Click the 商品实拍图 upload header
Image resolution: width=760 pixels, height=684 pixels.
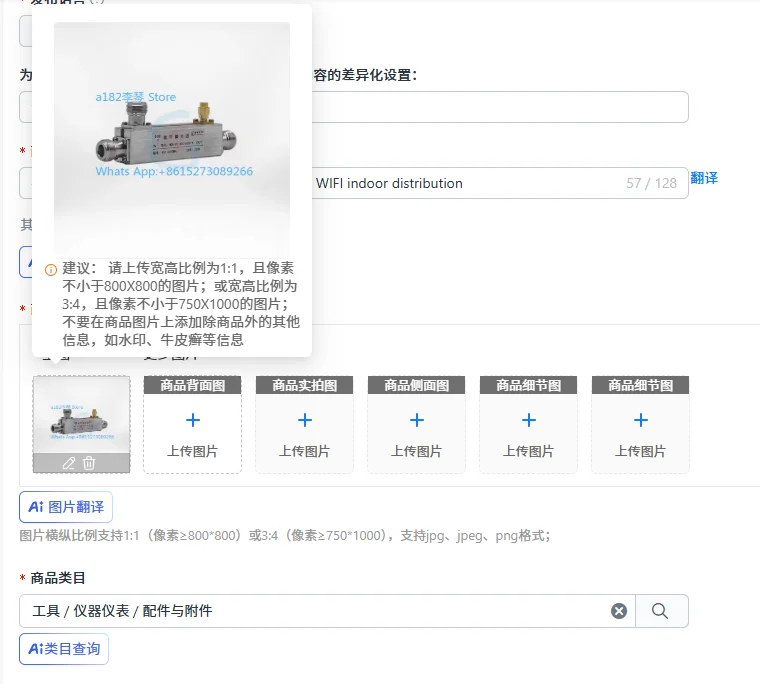coord(305,385)
